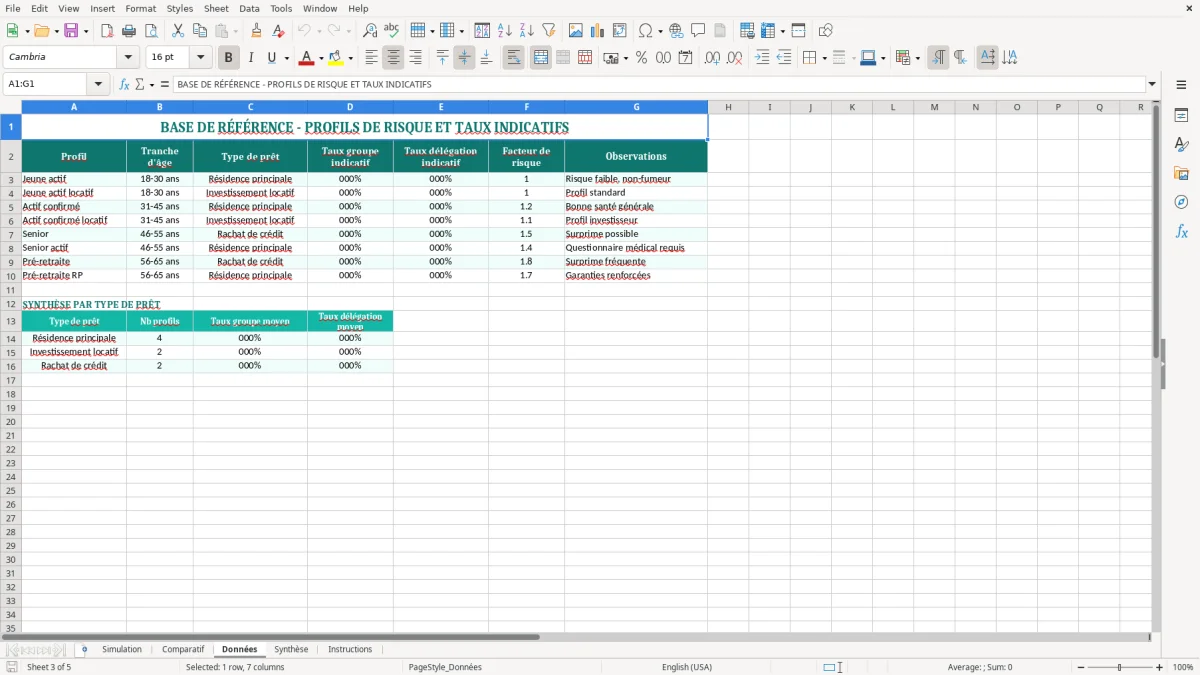This screenshot has width=1200, height=675.
Task: Toggle Bold formatting
Action: click(x=228, y=58)
